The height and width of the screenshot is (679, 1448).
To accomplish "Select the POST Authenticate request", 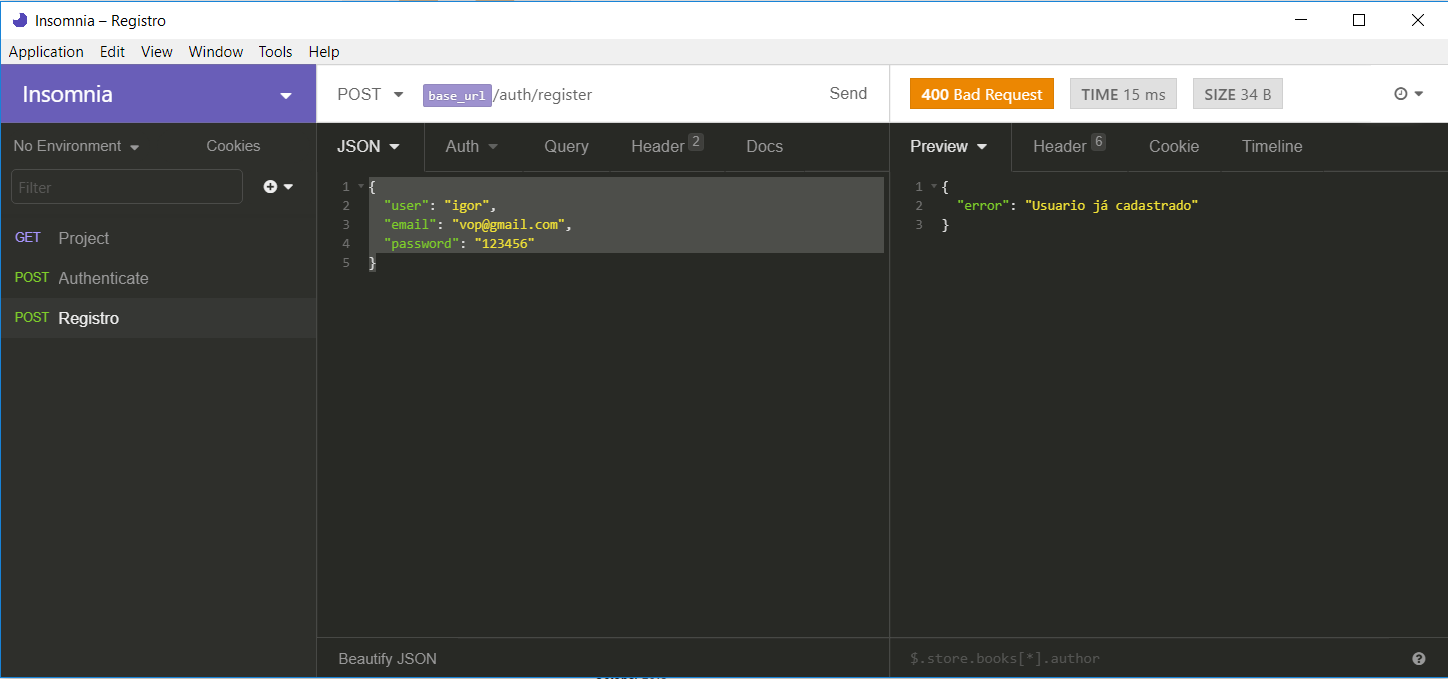I will (158, 278).
